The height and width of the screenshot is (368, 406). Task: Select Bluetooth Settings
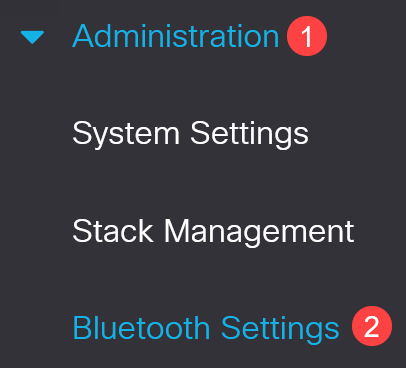[x=206, y=328]
